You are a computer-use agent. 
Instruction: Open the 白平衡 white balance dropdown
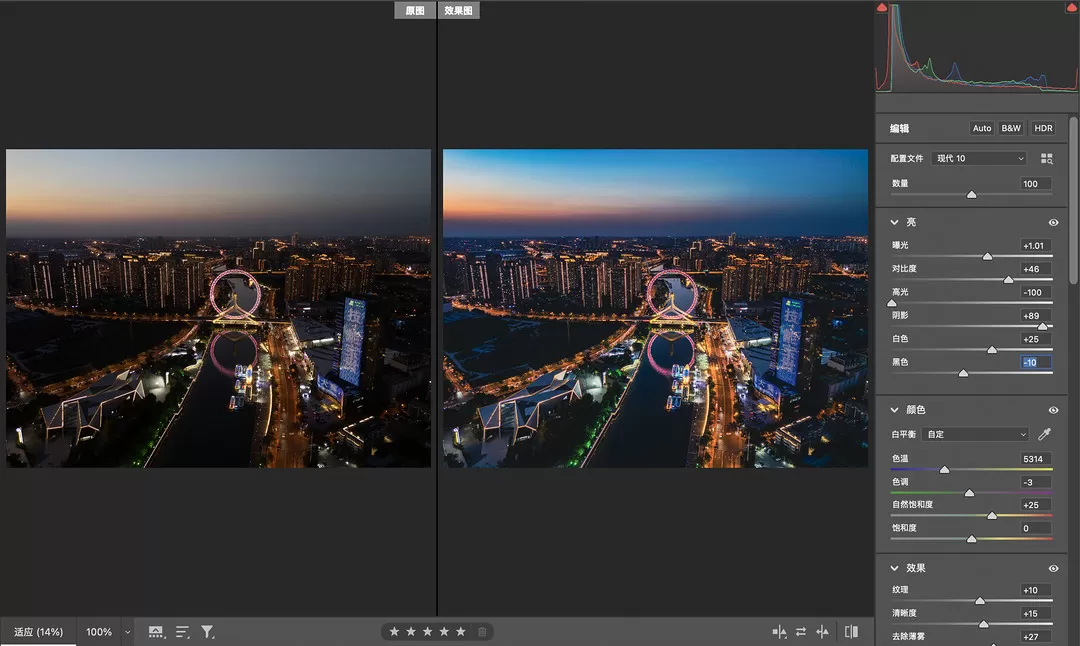click(975, 434)
